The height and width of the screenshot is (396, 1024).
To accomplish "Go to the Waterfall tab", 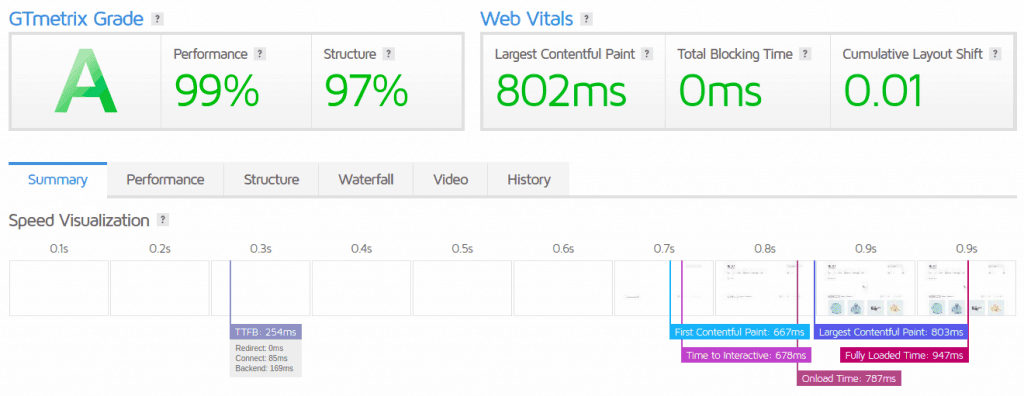I will pos(366,180).
